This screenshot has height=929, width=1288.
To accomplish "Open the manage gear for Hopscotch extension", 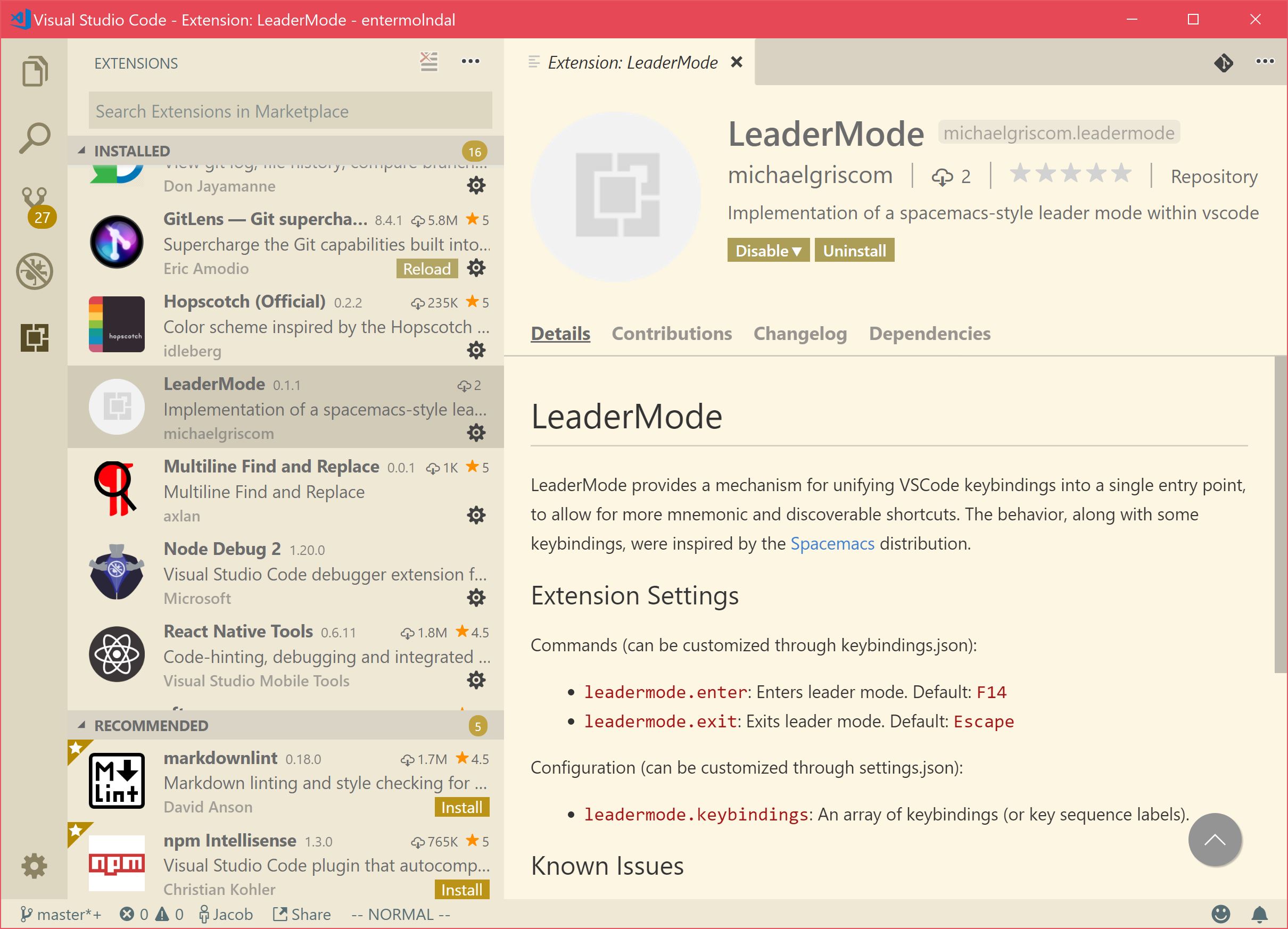I will tap(476, 350).
